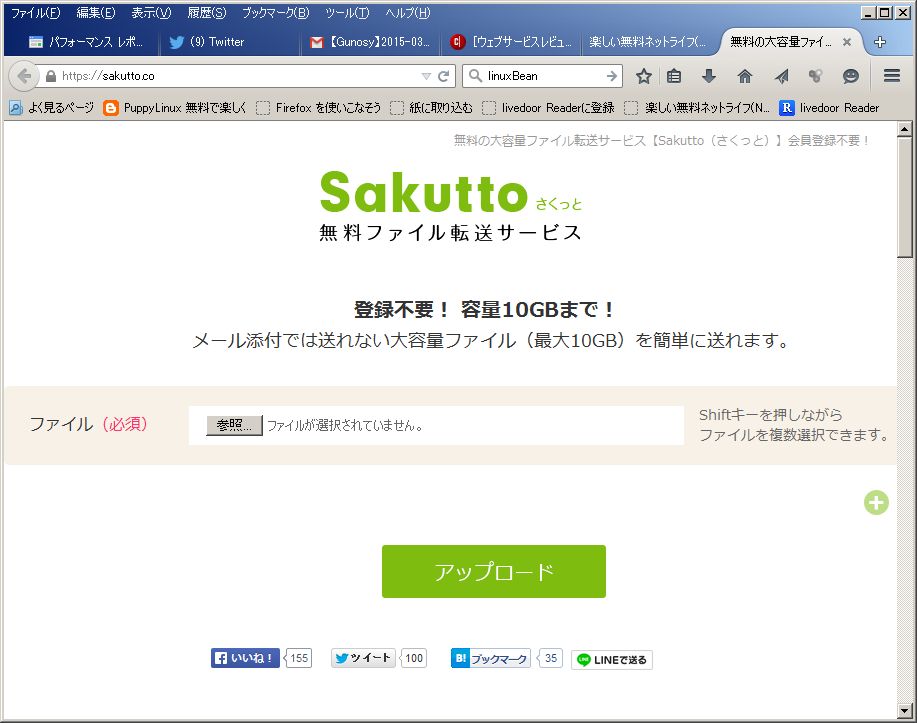Show bookmarks list icon
This screenshot has height=723, width=917.
pos(674,76)
